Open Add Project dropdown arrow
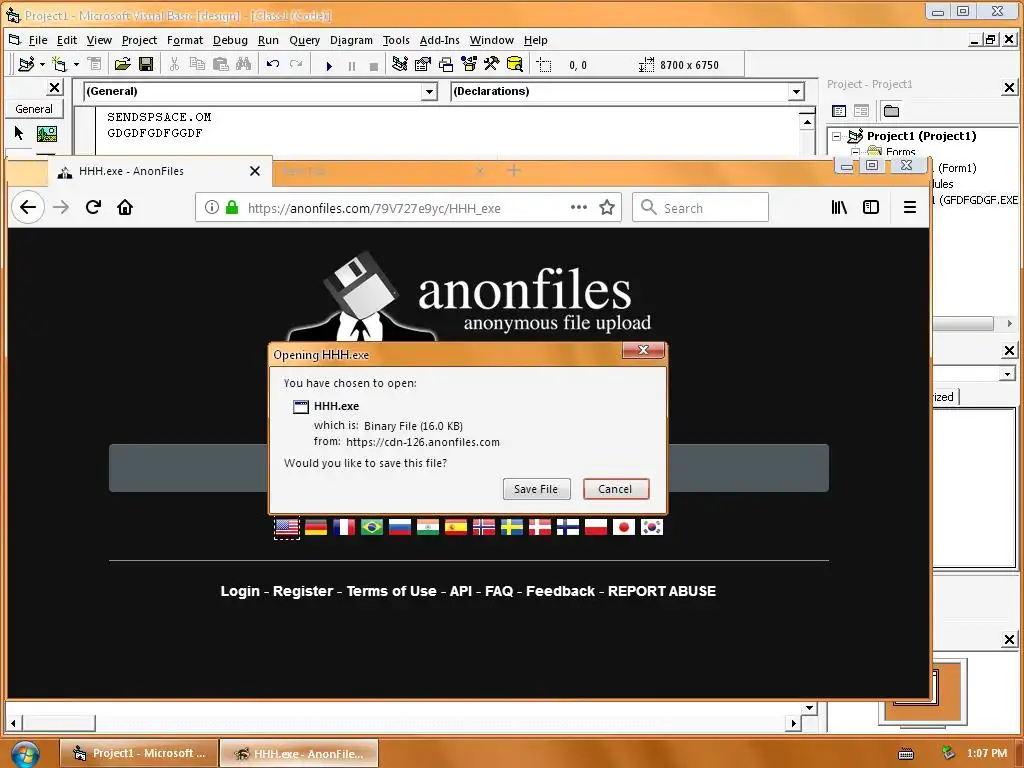1024x768 pixels. (42, 64)
